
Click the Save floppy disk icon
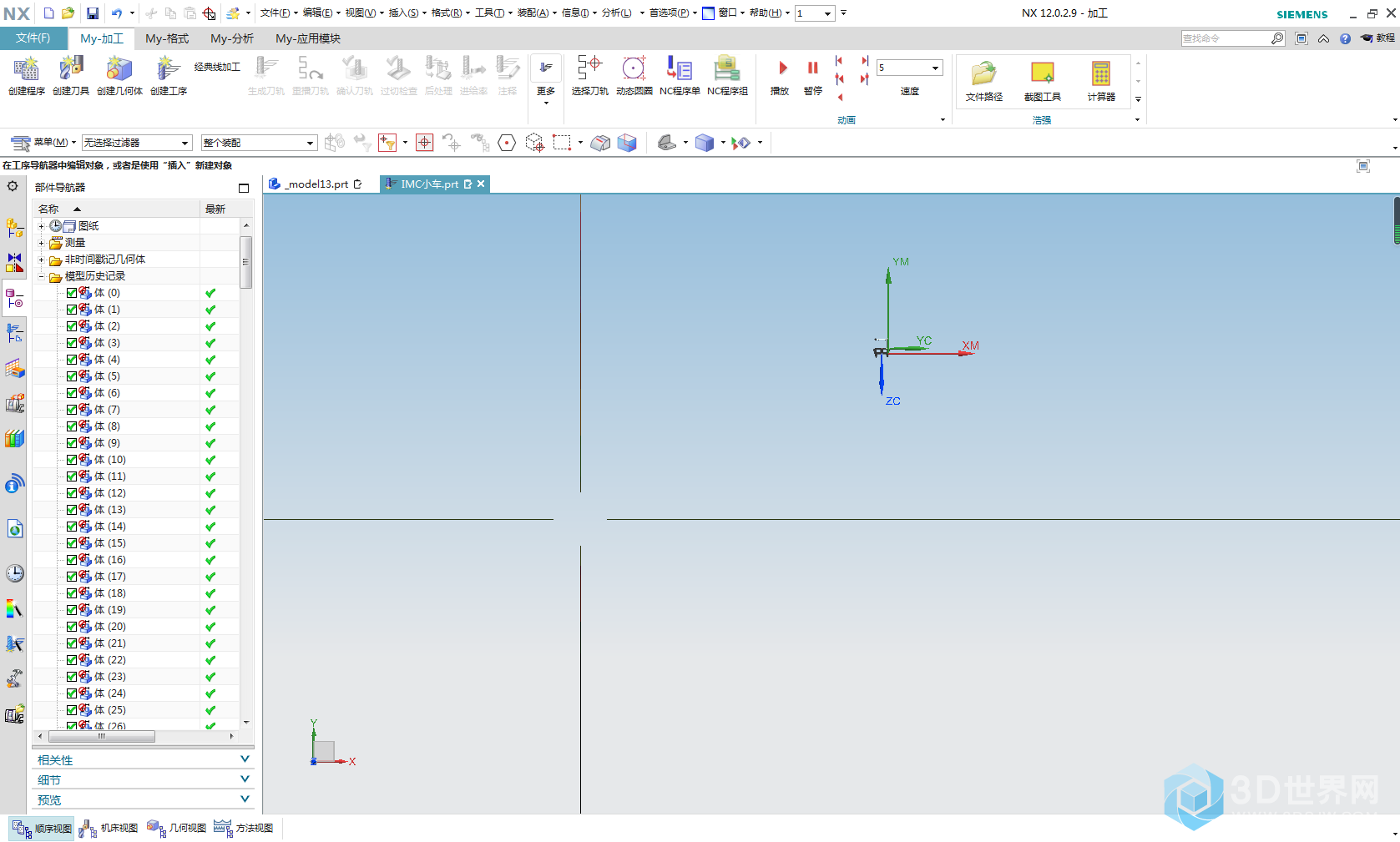pos(93,13)
